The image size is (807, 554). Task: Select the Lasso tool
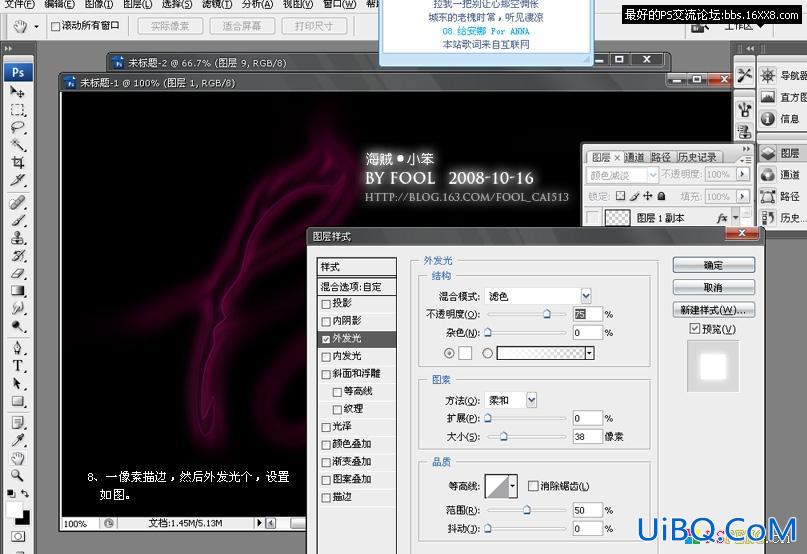click(17, 127)
